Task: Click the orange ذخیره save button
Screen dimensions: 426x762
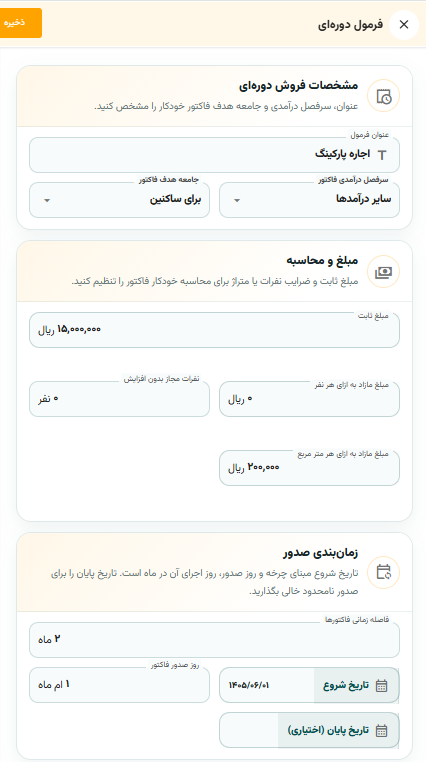Action: point(20,23)
